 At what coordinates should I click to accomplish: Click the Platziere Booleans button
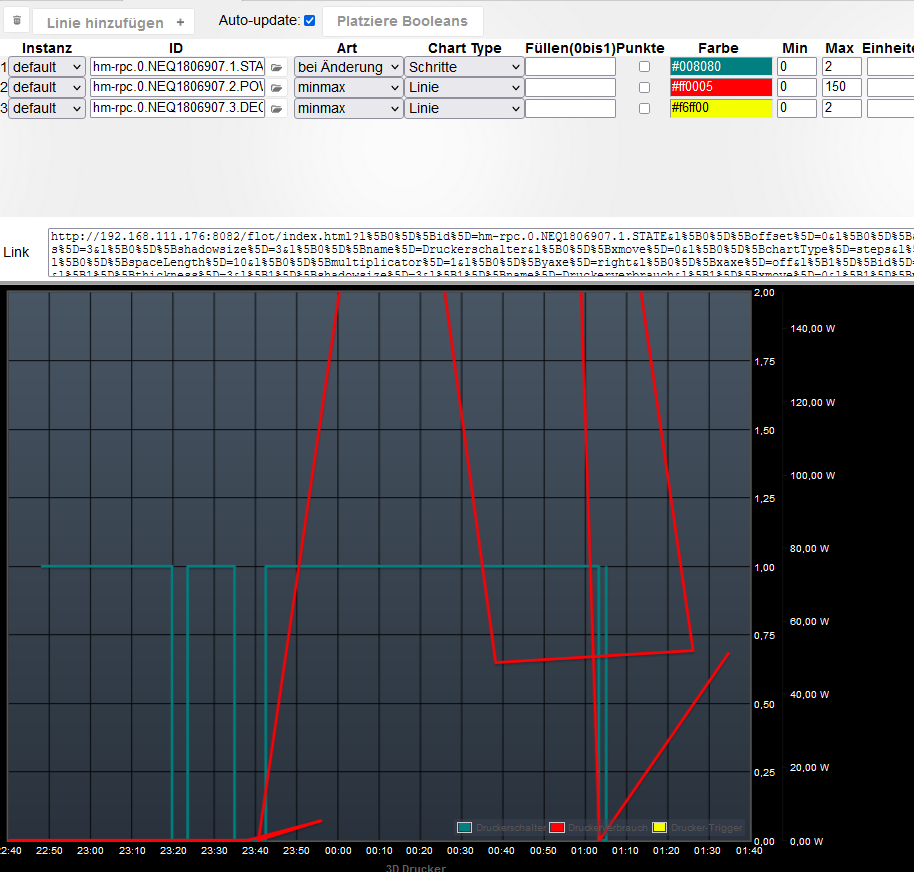(402, 21)
